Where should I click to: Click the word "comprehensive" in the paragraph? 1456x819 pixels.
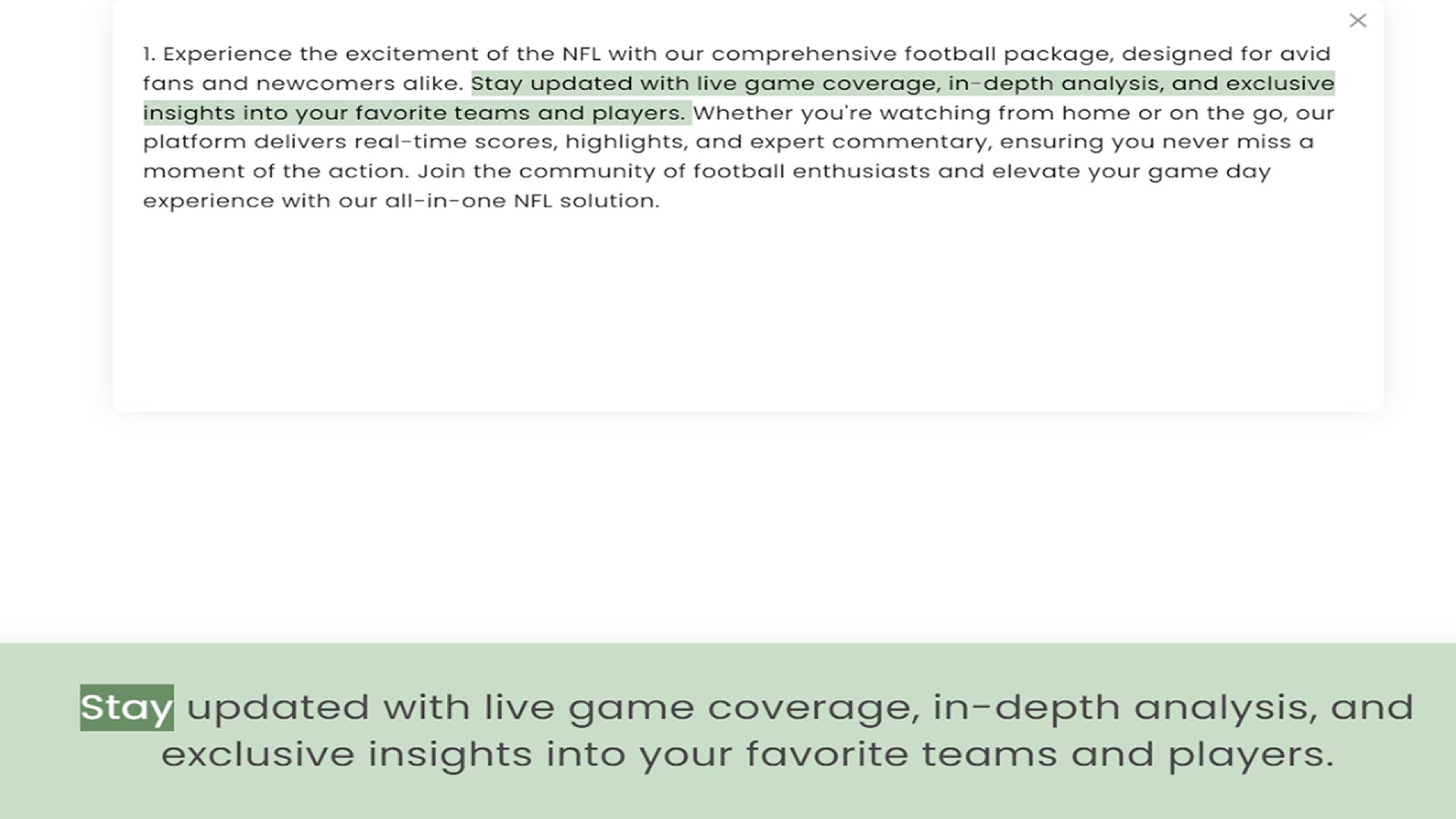point(804,55)
